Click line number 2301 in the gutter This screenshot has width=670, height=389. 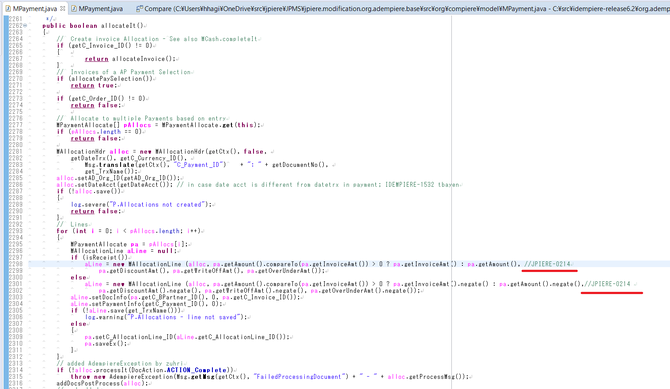tap(15, 284)
